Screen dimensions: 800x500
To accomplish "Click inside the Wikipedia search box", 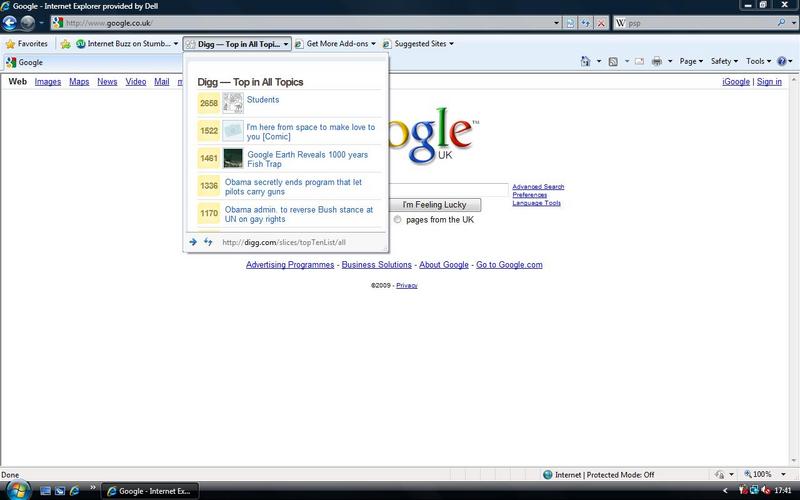I will click(x=702, y=23).
